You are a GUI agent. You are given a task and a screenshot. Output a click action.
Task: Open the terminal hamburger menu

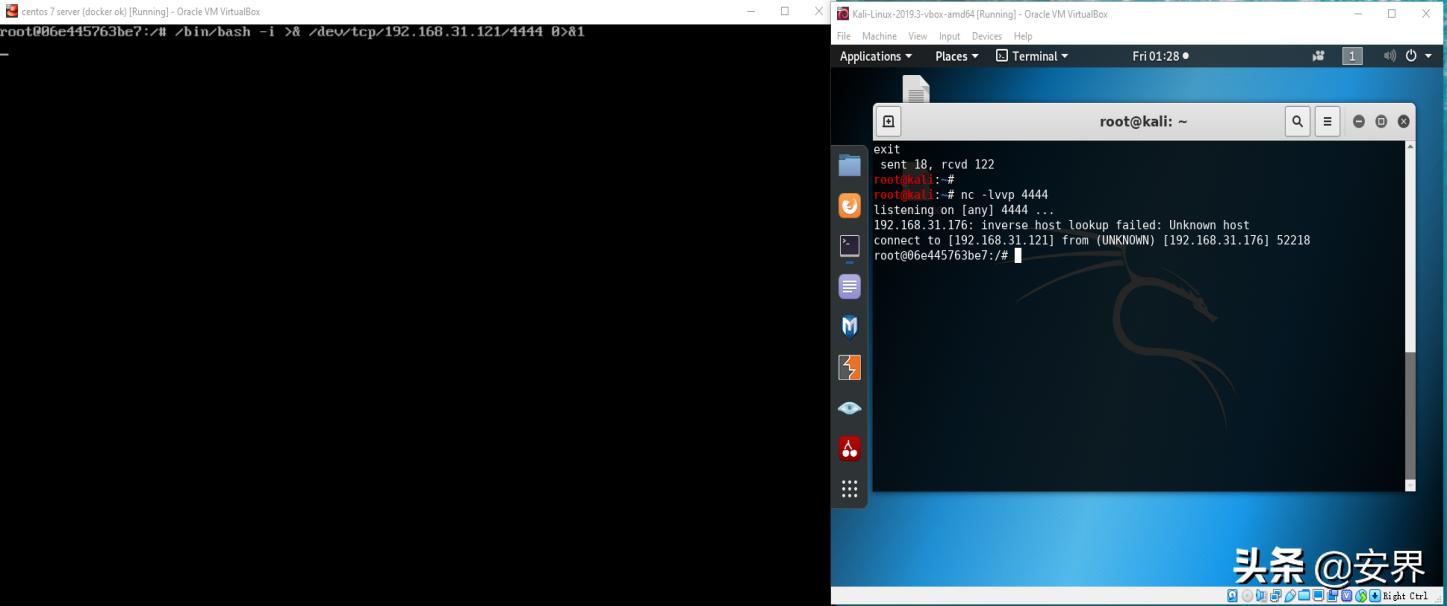click(x=1327, y=122)
